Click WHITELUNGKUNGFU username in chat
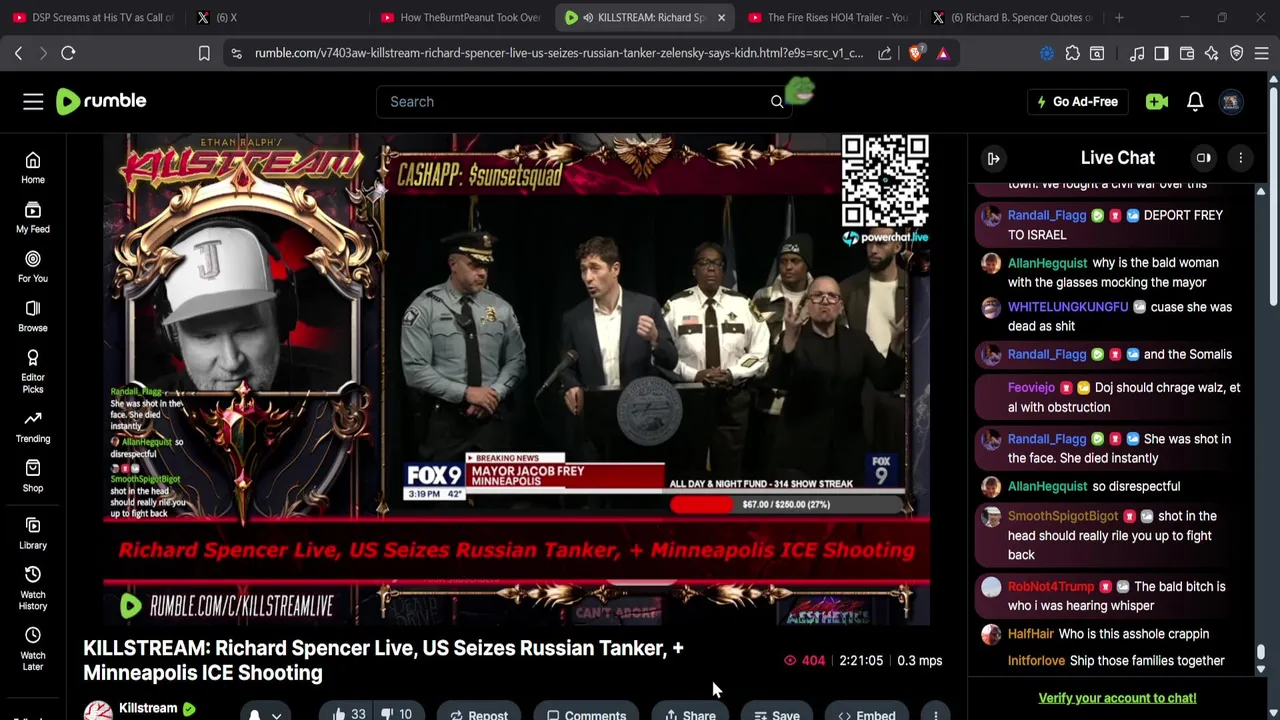 1068,307
